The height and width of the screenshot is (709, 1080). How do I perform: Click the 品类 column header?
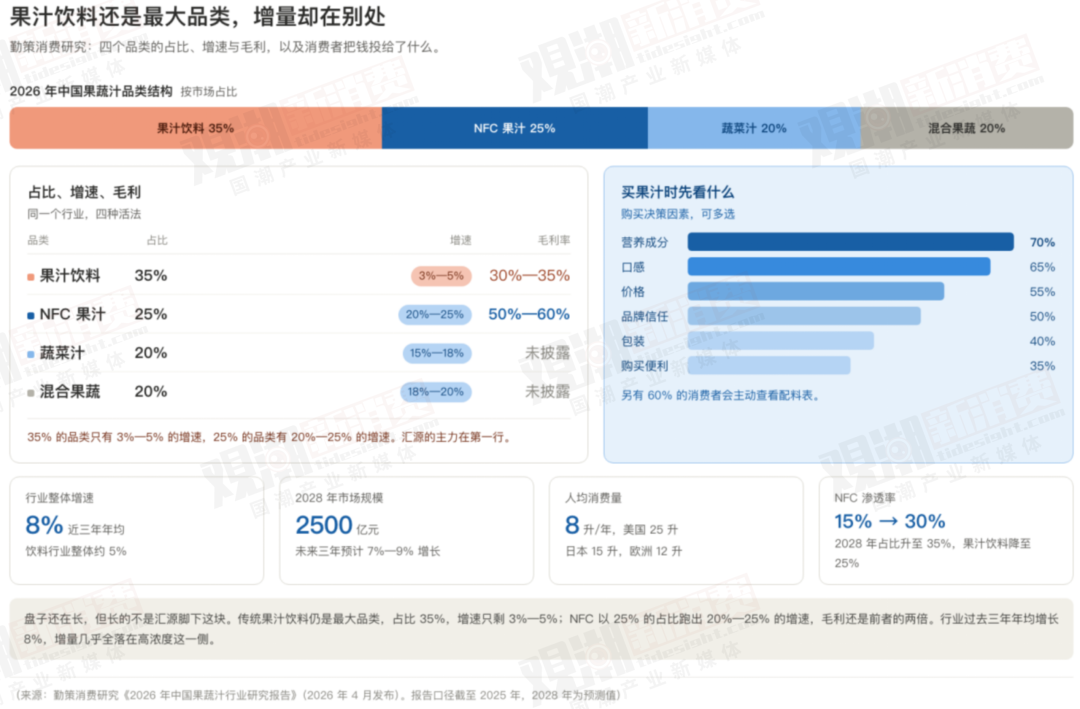pos(38,240)
